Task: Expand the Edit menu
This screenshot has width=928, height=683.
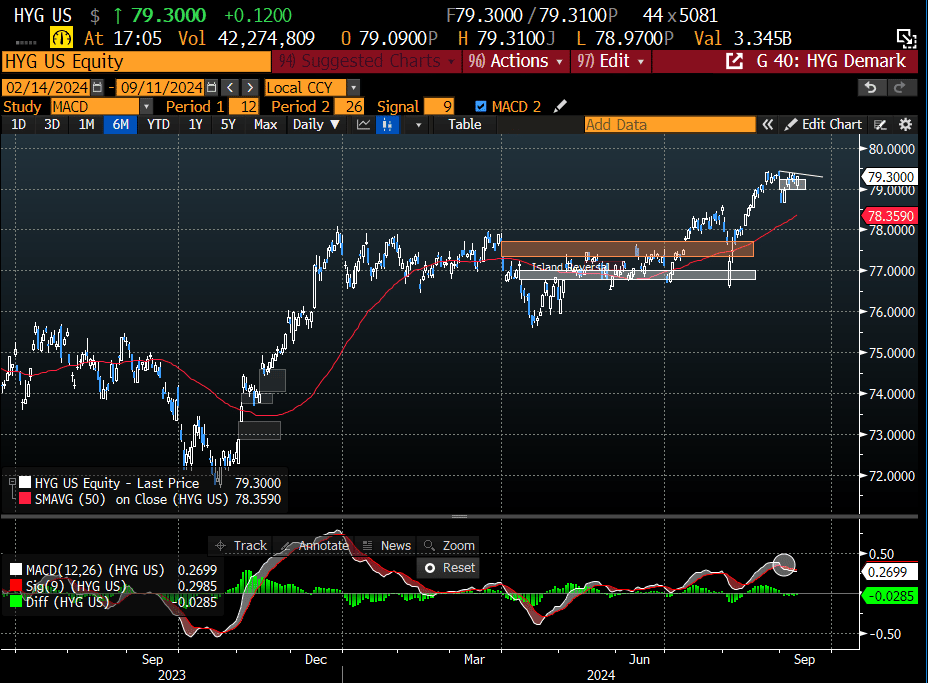Action: click(611, 61)
